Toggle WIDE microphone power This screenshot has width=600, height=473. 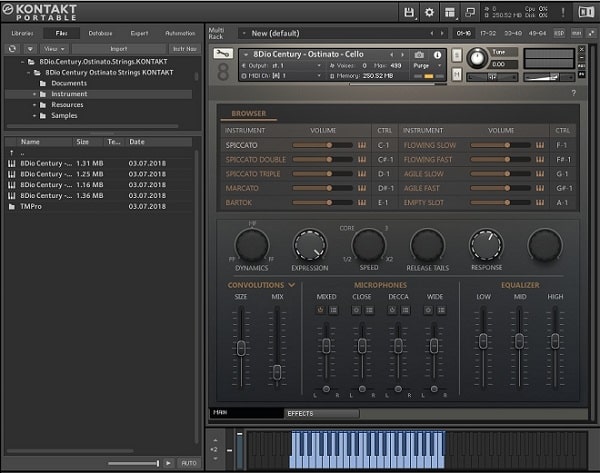coord(428,310)
